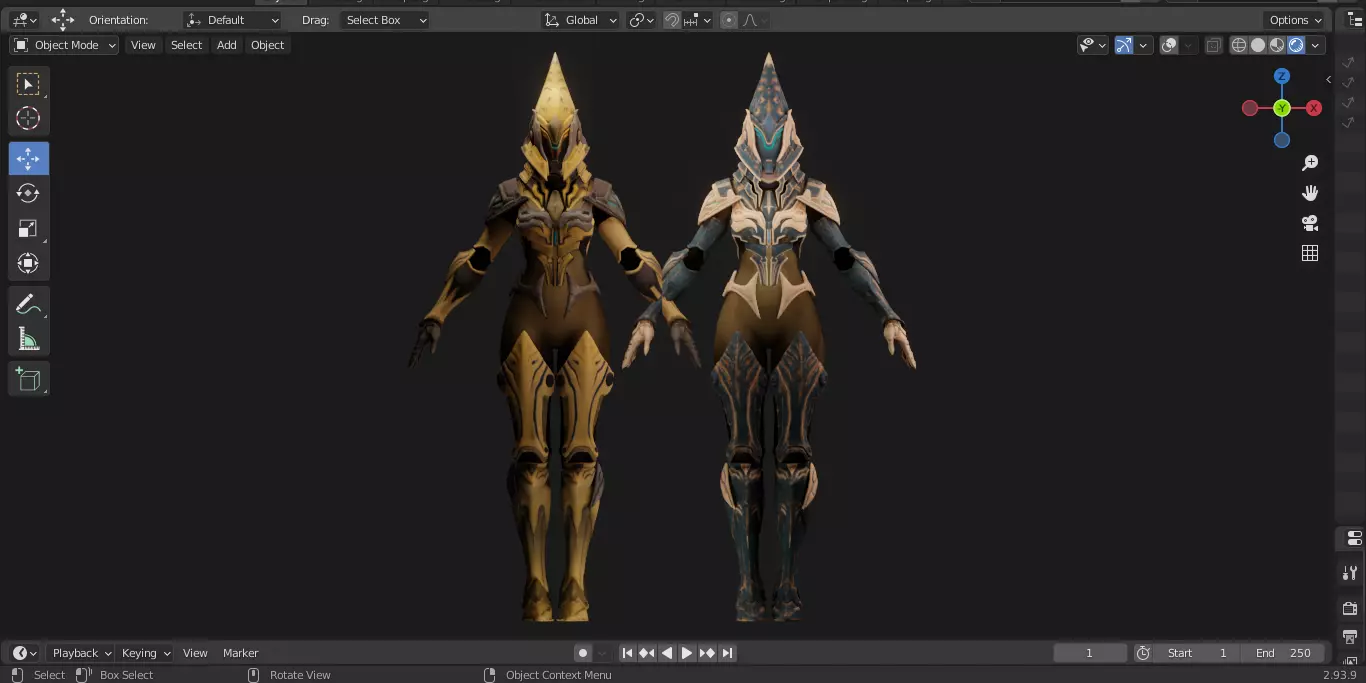Select the Measure ruler tool

[x=28, y=339]
